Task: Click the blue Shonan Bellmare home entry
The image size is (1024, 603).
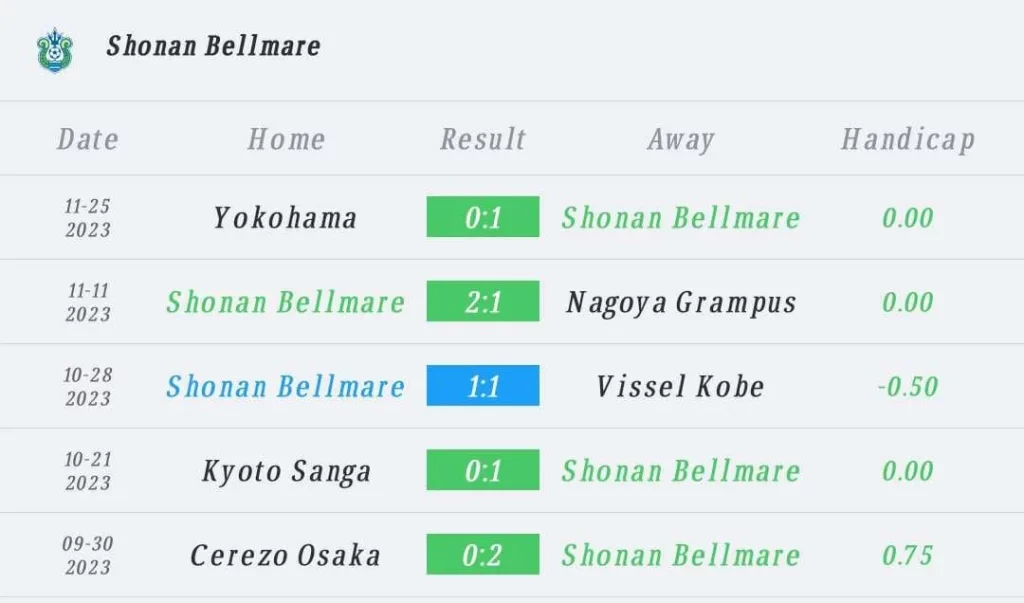Action: [285, 386]
